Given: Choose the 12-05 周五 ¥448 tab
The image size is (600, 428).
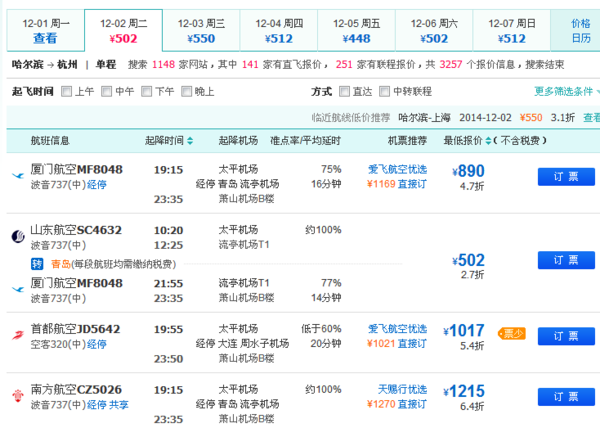Looking at the screenshot, I should click(356, 31).
